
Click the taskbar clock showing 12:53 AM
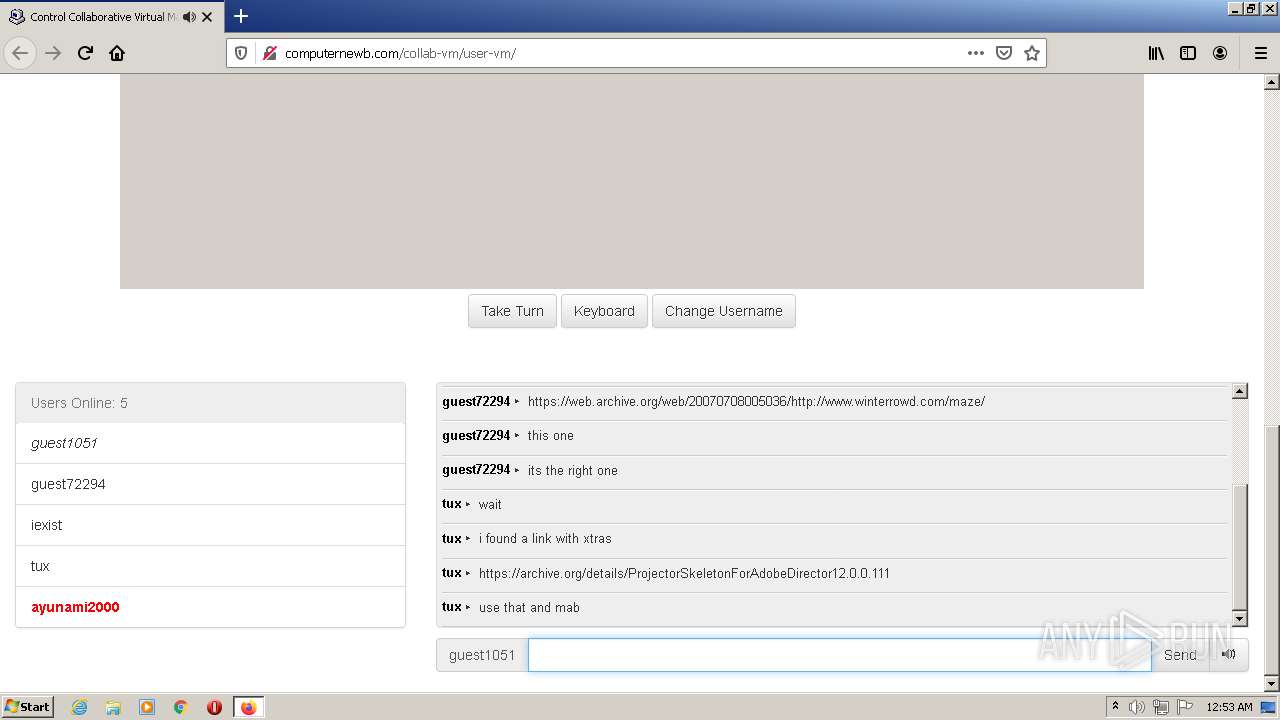1229,707
